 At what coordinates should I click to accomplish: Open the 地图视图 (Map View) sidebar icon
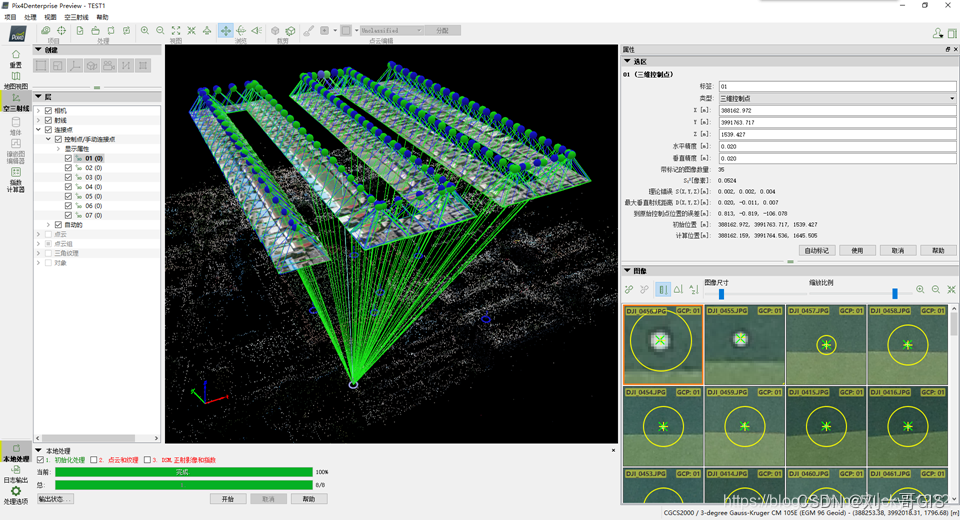point(15,78)
